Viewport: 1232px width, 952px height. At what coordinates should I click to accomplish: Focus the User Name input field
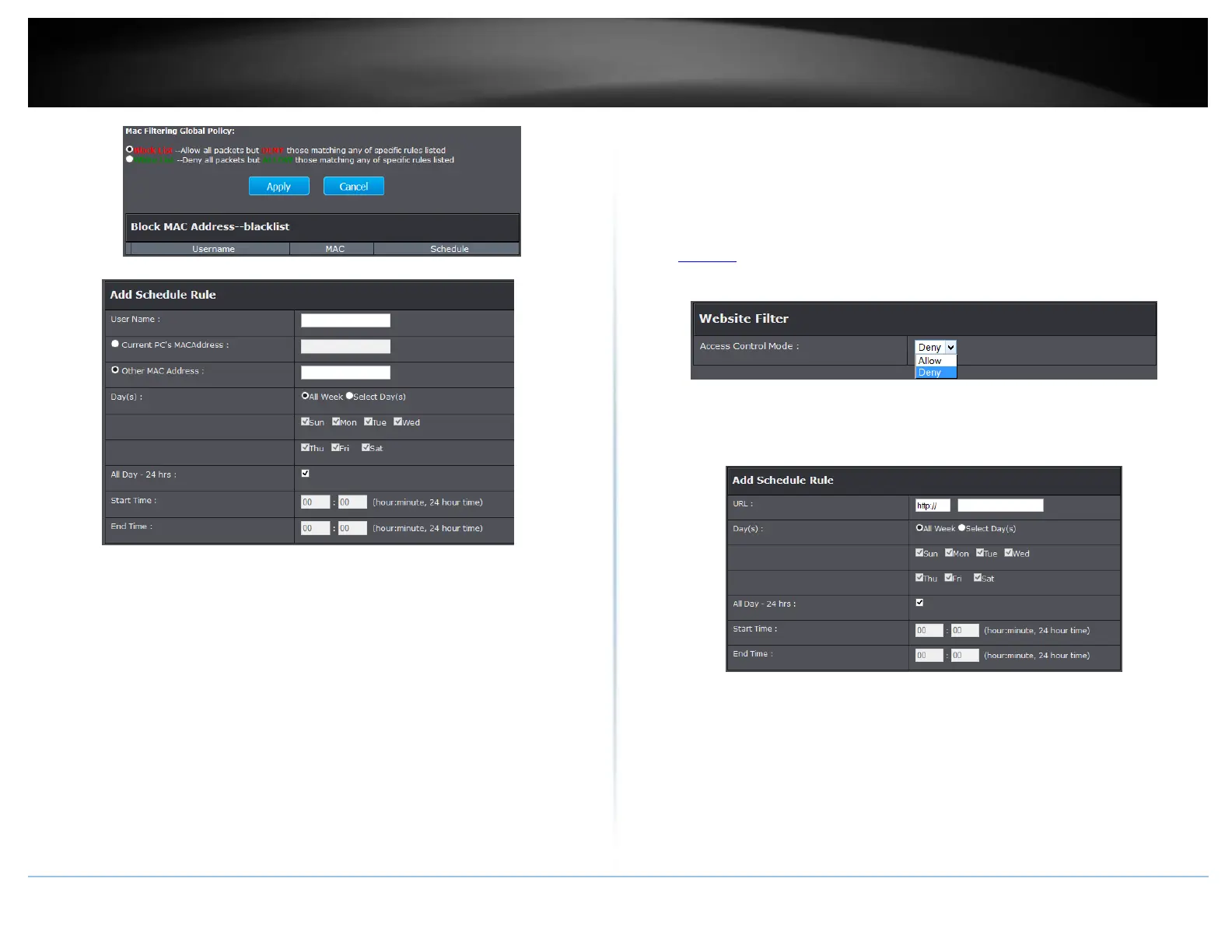[345, 320]
